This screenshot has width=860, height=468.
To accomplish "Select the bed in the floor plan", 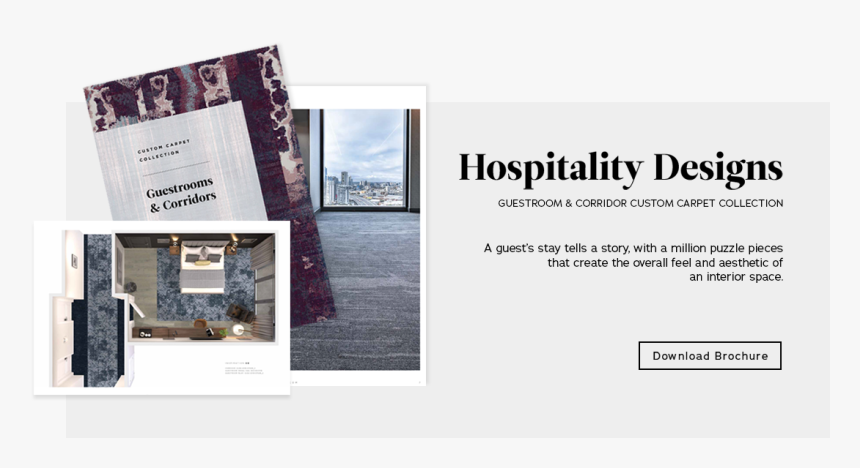I will pyautogui.click(x=202, y=268).
